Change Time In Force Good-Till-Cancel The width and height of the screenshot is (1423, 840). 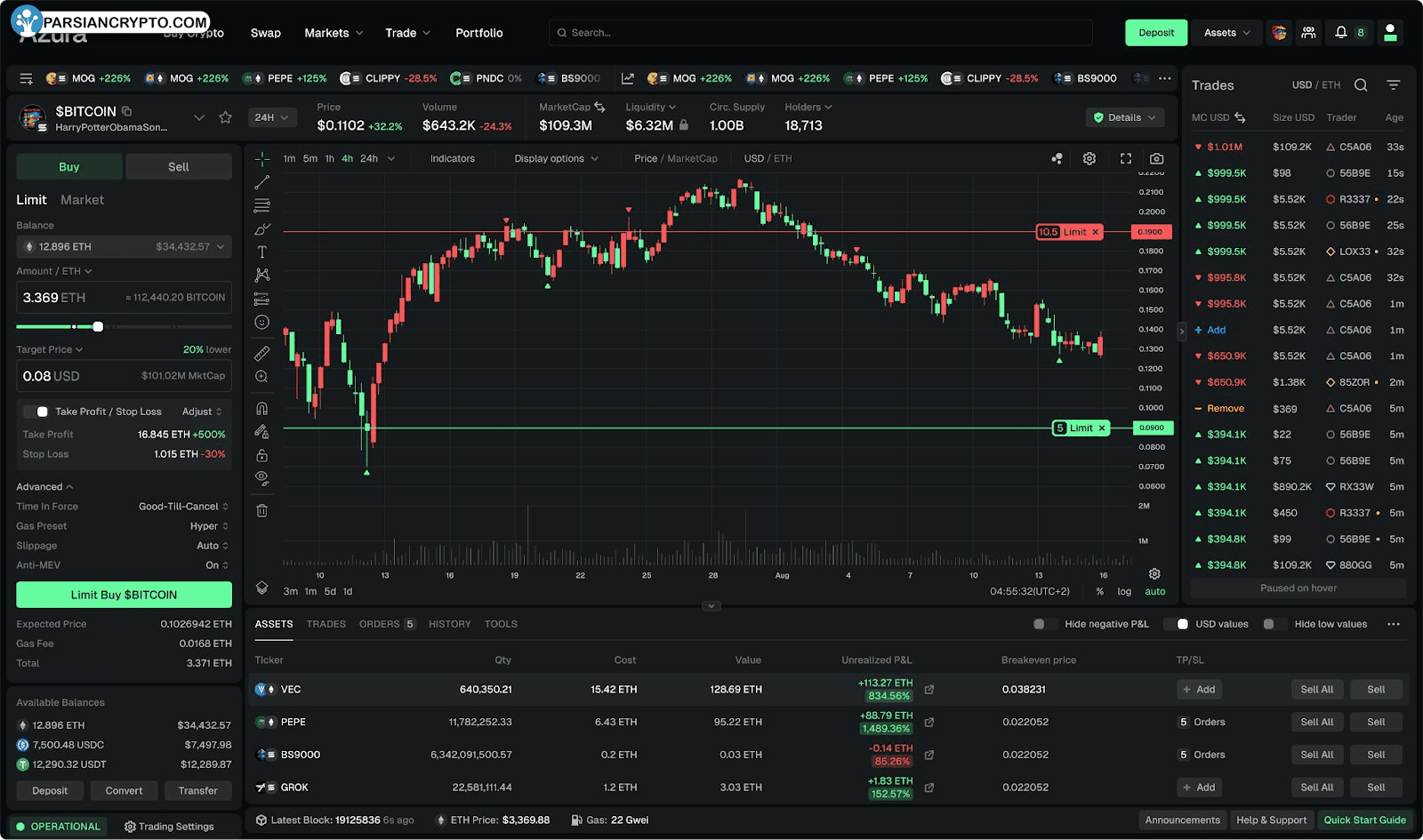tap(183, 507)
